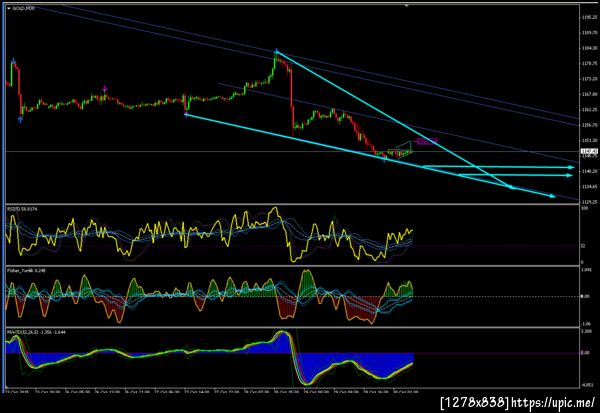Click the 1173.20 price axis label

589,79
